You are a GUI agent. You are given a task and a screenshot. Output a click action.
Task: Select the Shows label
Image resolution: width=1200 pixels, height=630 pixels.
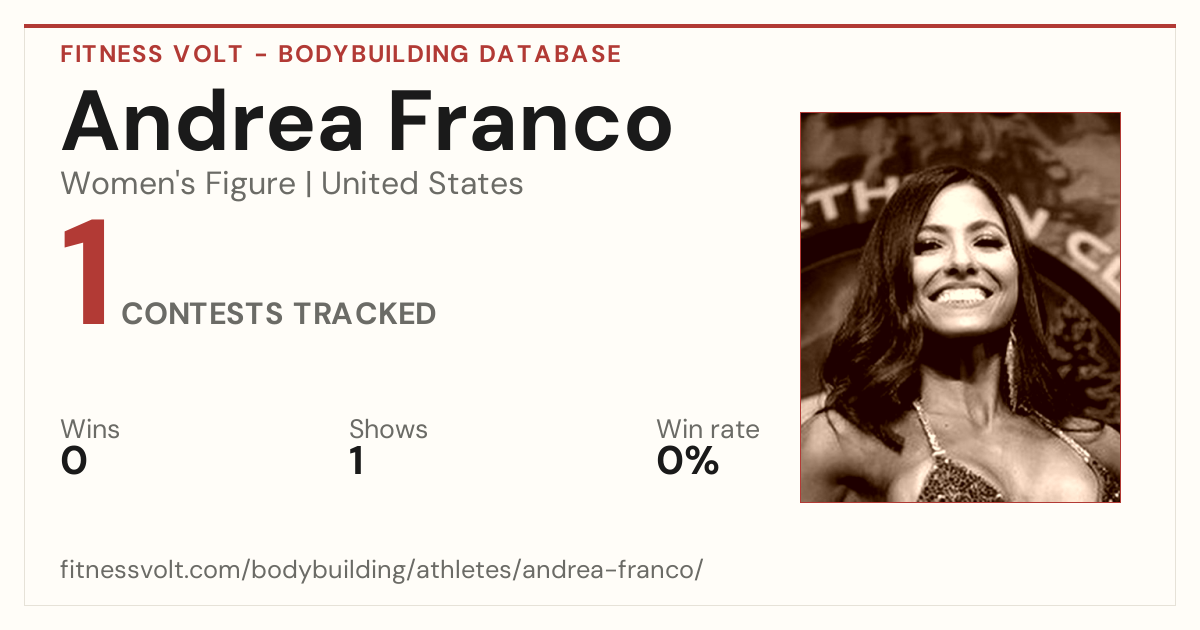pyautogui.click(x=388, y=429)
